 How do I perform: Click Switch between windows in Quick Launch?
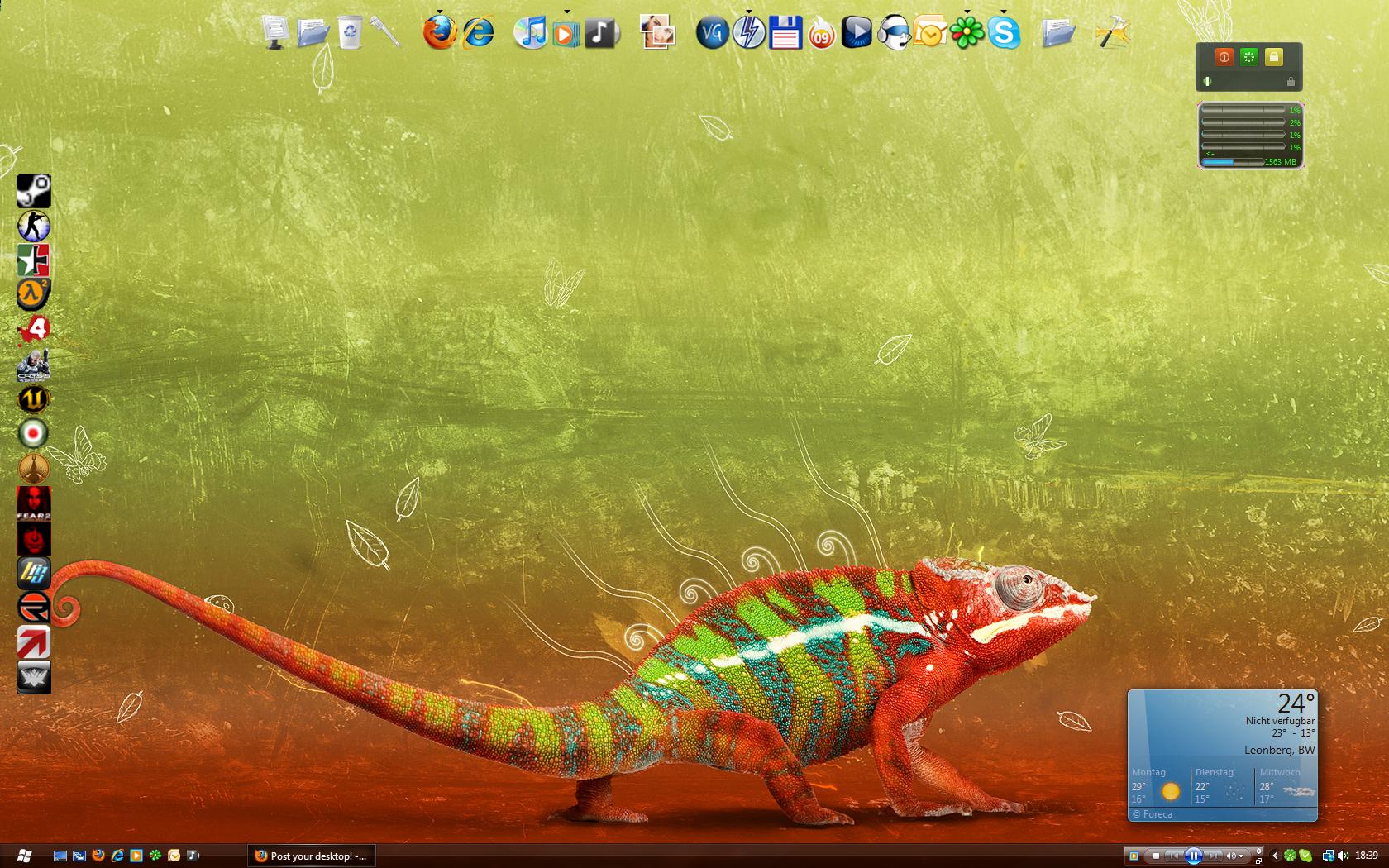[79, 856]
